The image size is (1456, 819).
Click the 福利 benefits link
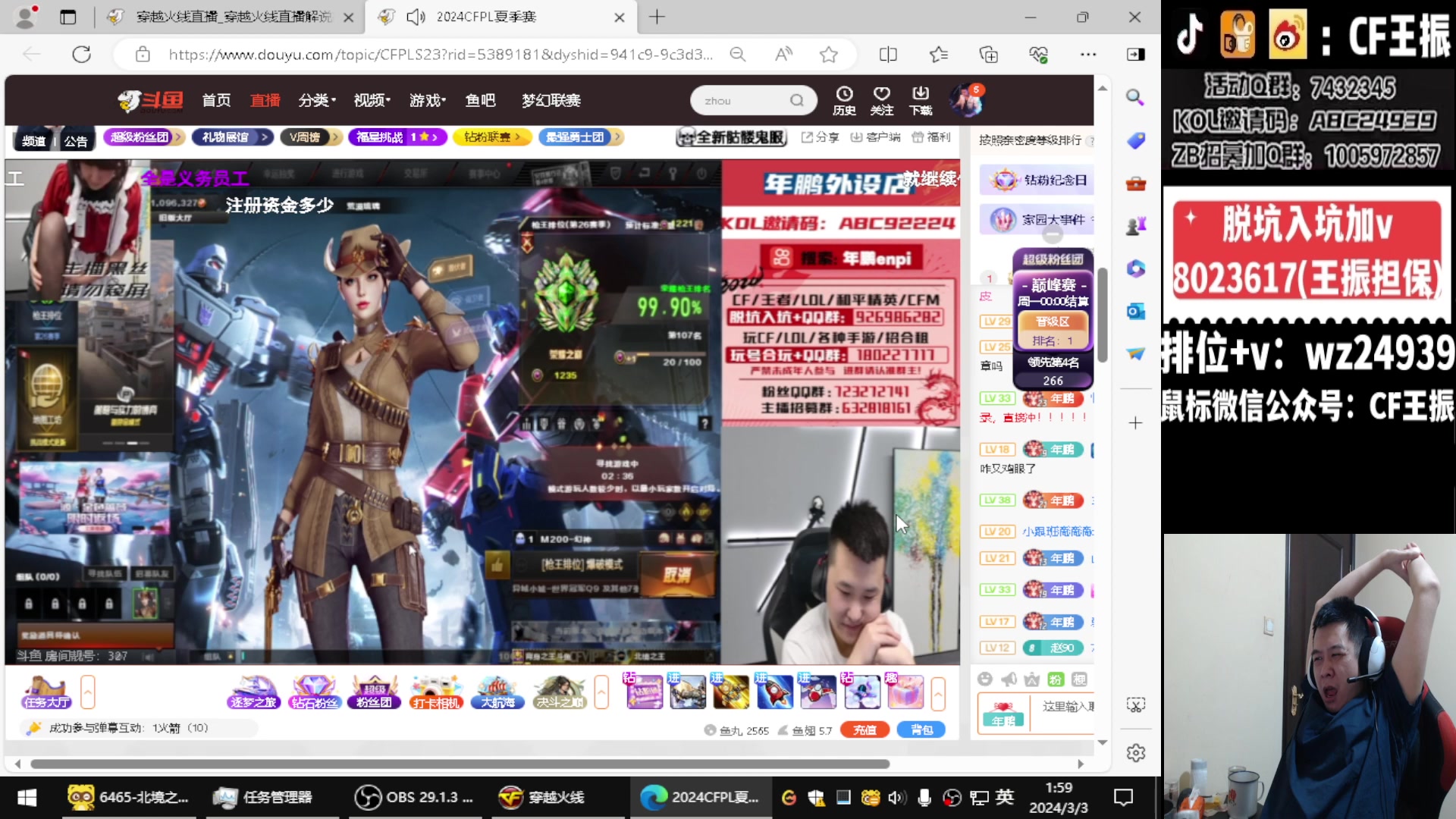930,137
